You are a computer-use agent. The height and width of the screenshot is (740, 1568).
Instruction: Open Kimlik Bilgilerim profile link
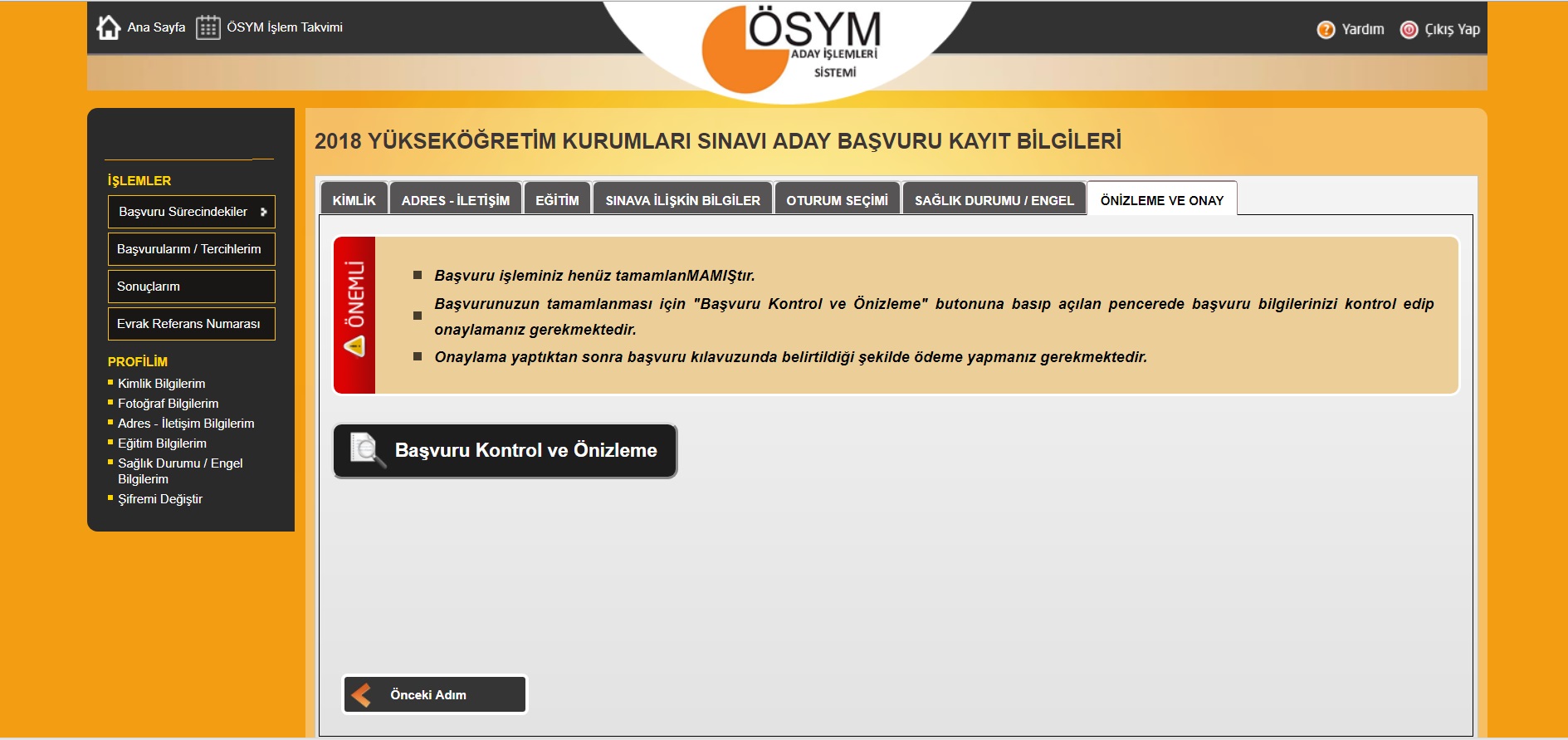(x=161, y=384)
